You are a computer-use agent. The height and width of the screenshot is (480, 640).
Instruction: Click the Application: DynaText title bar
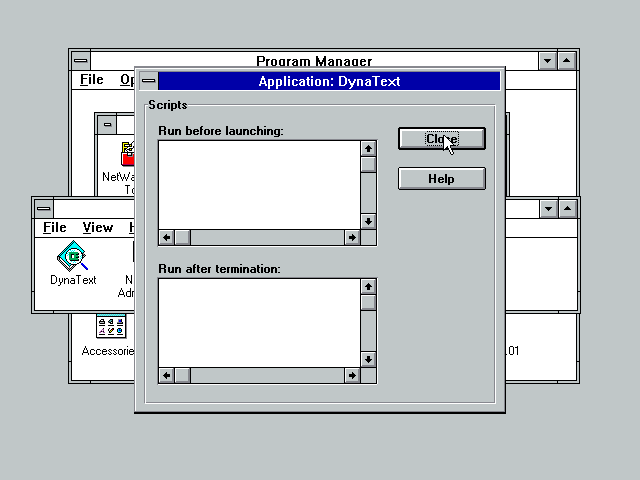329,81
